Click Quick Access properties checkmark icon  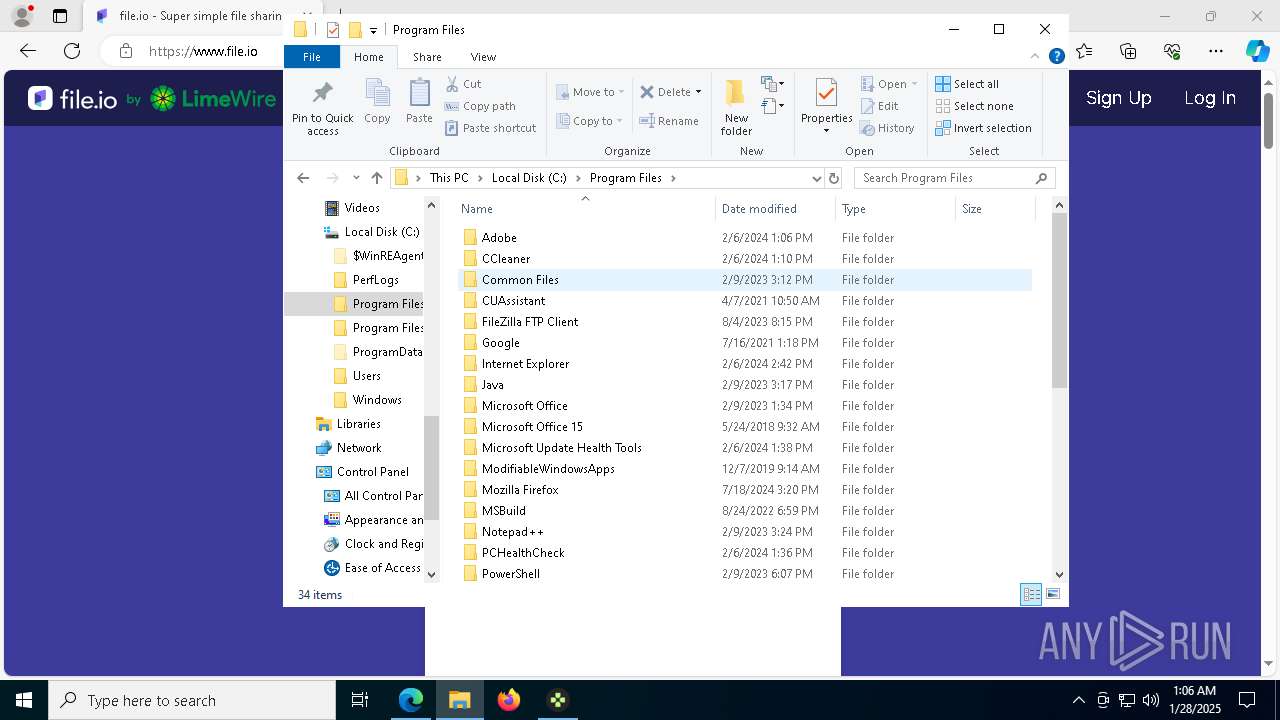[x=333, y=30]
